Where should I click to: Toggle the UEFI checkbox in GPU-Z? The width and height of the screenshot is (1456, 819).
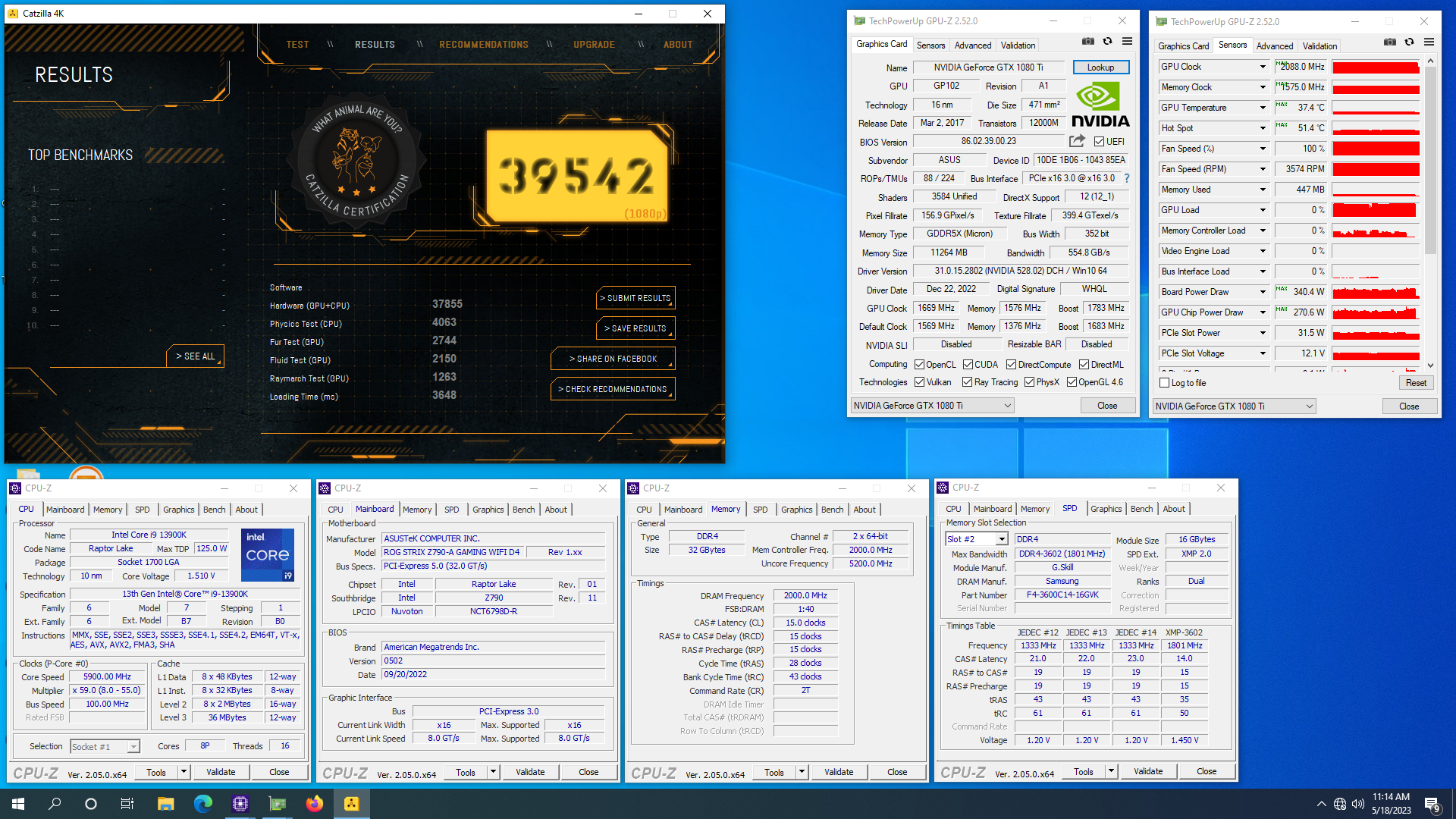tap(1099, 142)
